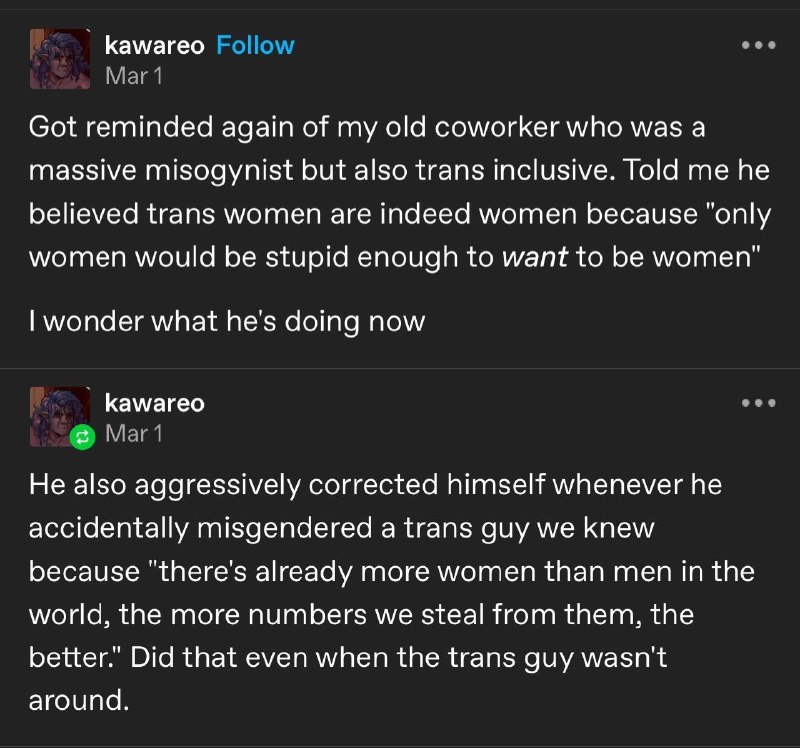Follow the kawareo blog
800x748 pixels.
pyautogui.click(x=255, y=45)
